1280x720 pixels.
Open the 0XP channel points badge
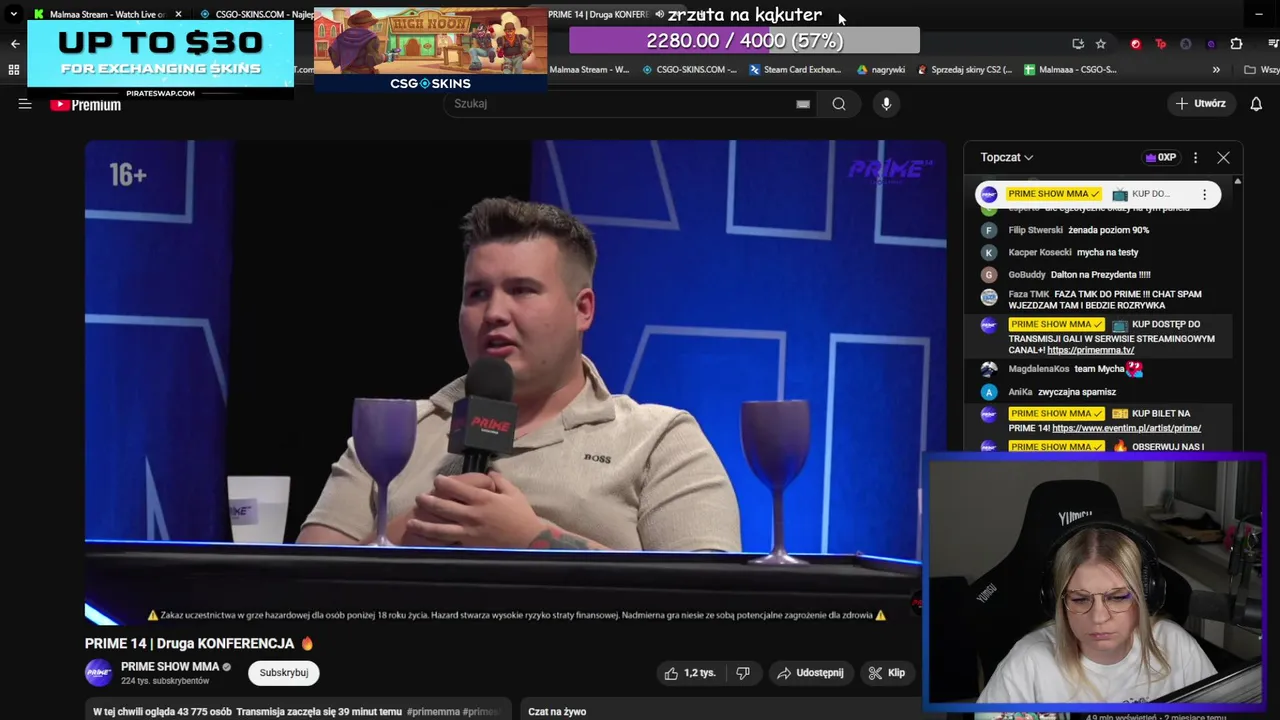click(1161, 157)
